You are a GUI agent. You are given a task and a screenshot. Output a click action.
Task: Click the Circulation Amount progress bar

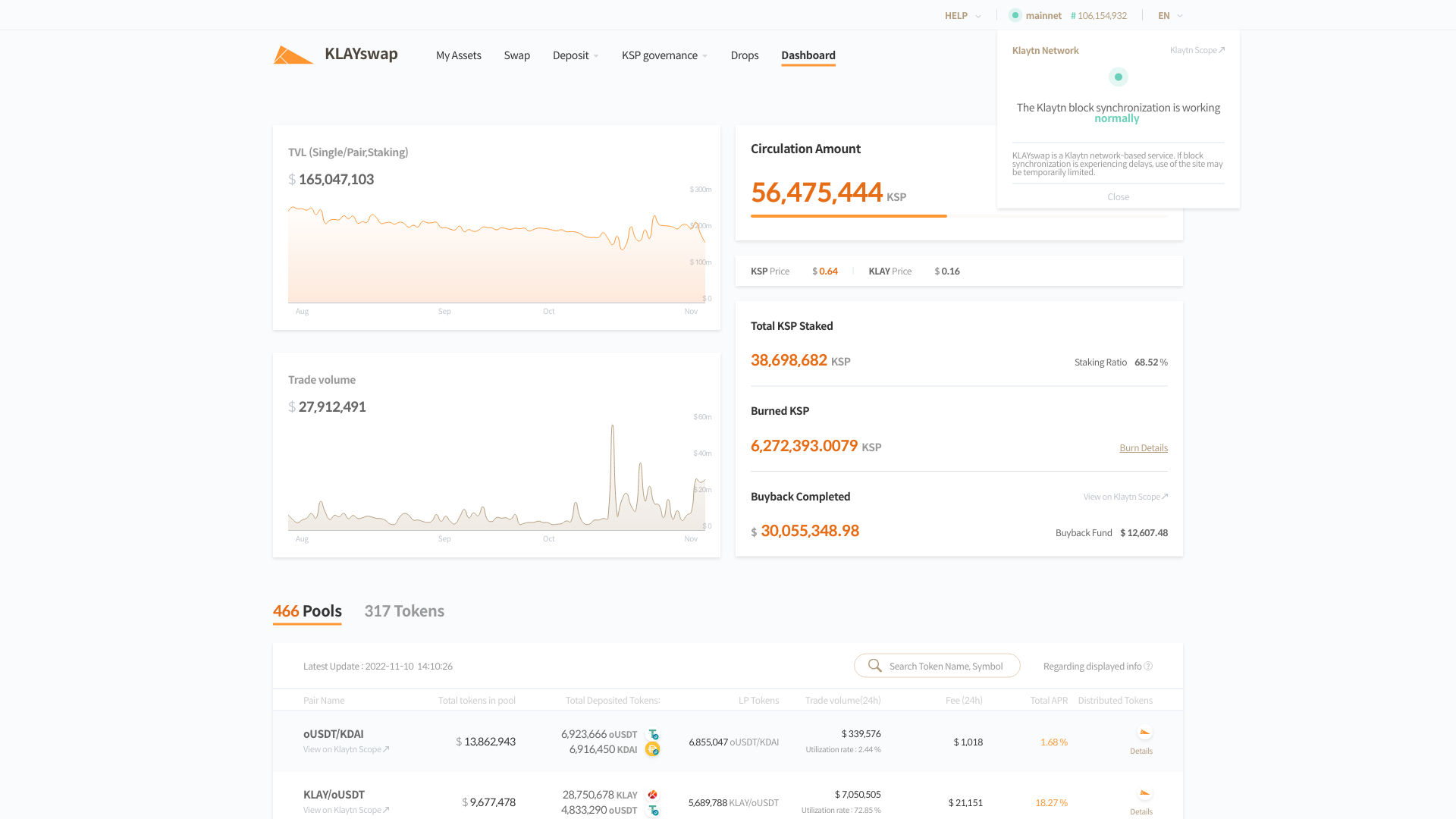coord(959,216)
